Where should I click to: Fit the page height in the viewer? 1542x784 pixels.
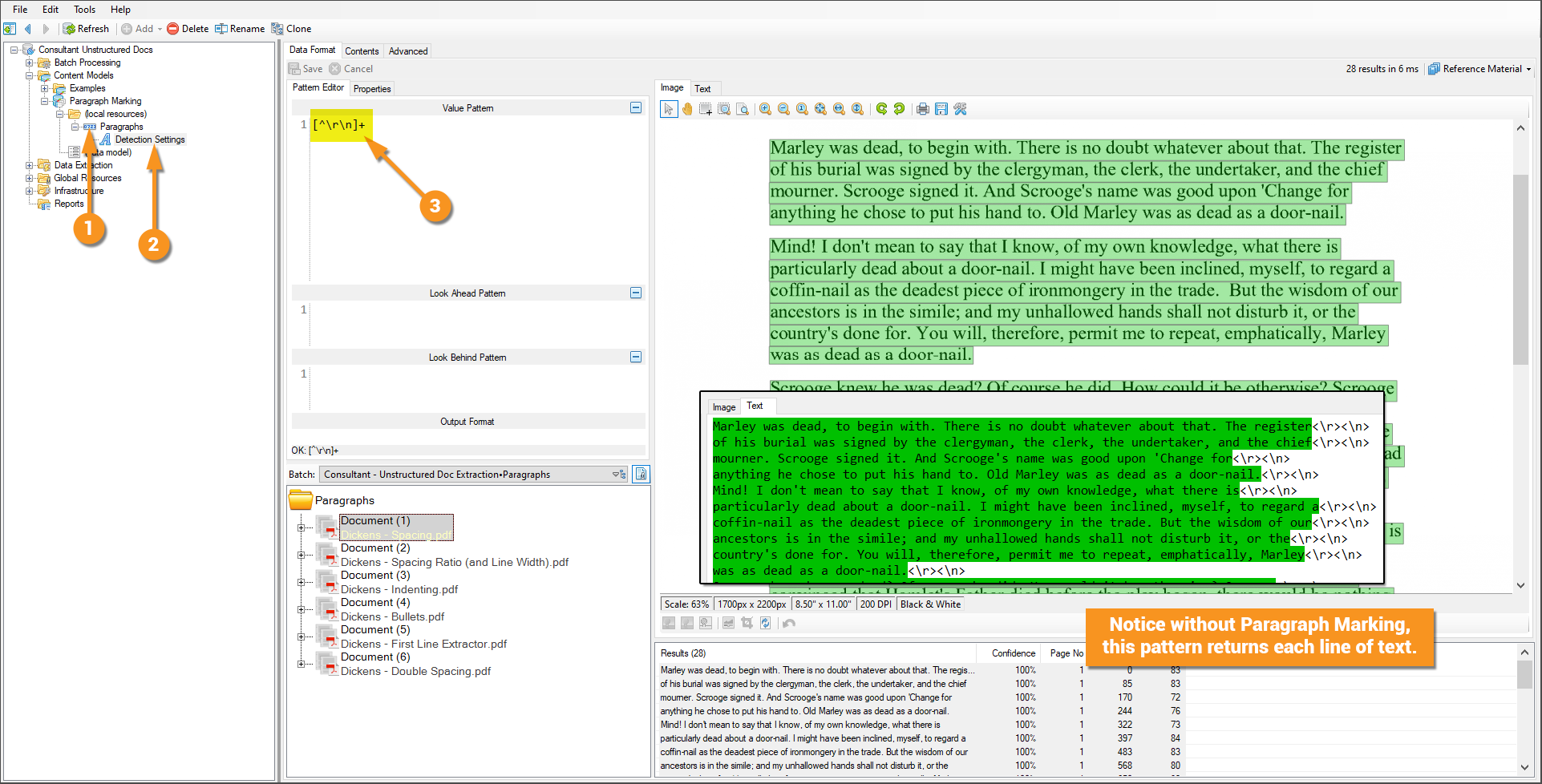coord(858,109)
